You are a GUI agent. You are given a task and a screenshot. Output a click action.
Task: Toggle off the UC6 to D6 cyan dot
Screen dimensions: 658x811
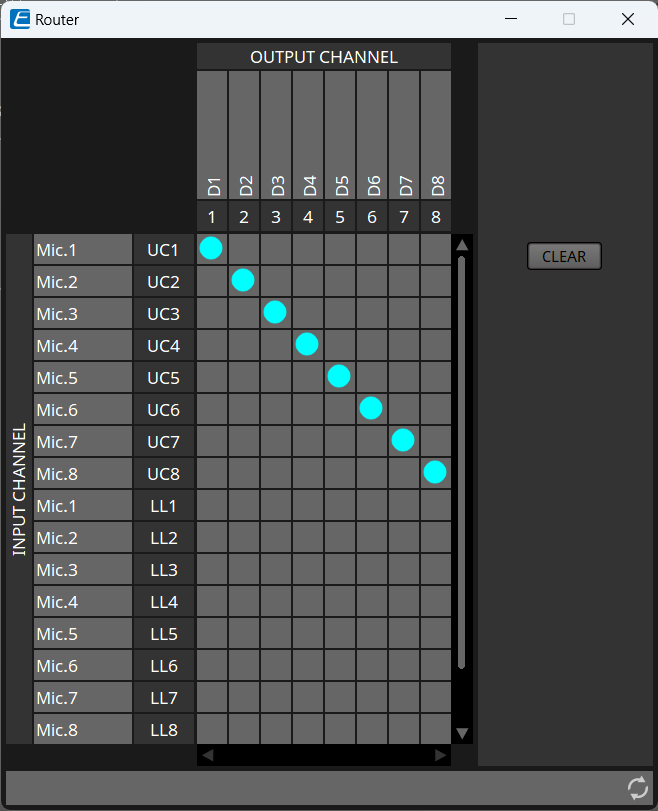(371, 408)
